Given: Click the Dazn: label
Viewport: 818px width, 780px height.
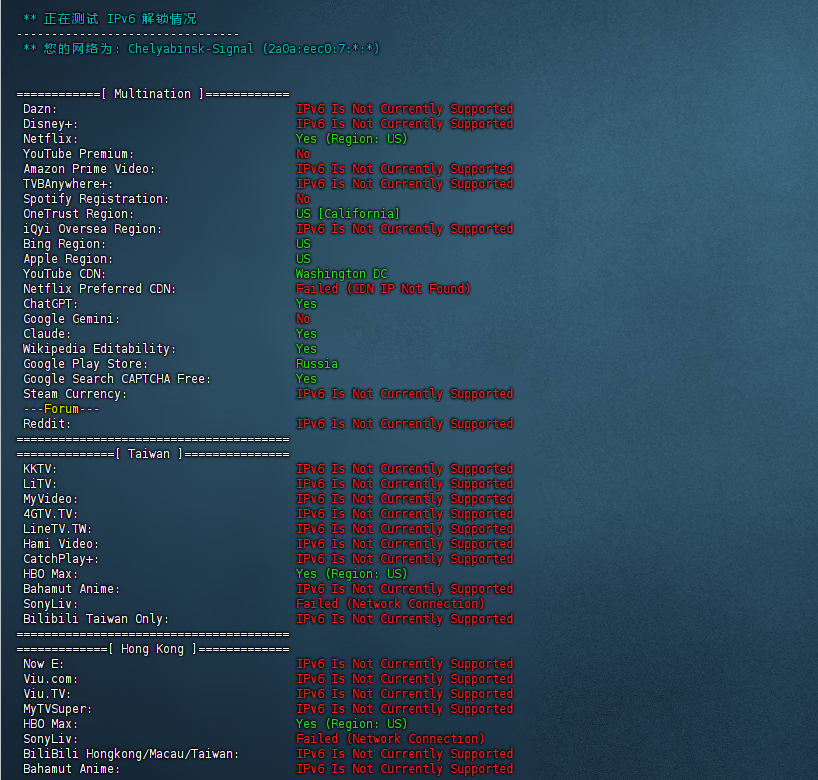Looking at the screenshot, I should click(40, 109).
